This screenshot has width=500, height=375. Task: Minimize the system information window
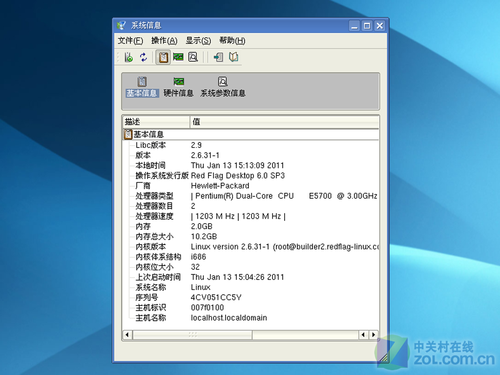(x=354, y=26)
